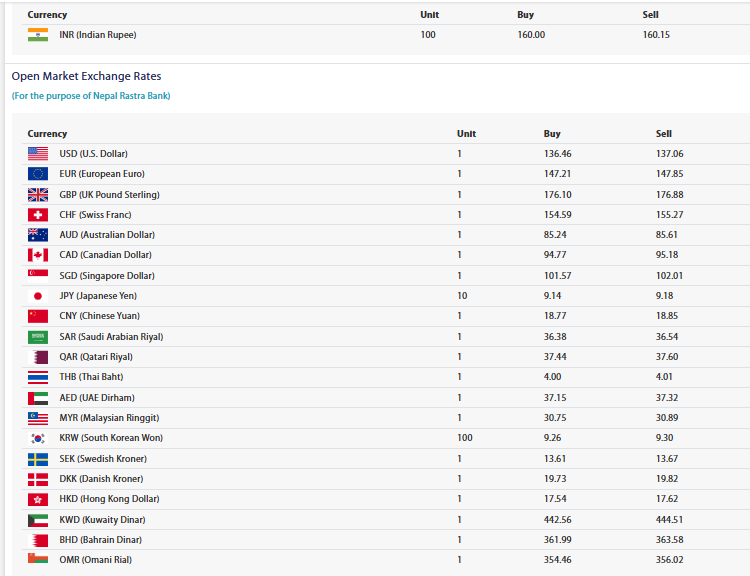The width and height of the screenshot is (750, 576).
Task: Click the KWD sell rate 444.51
Action: click(x=671, y=520)
